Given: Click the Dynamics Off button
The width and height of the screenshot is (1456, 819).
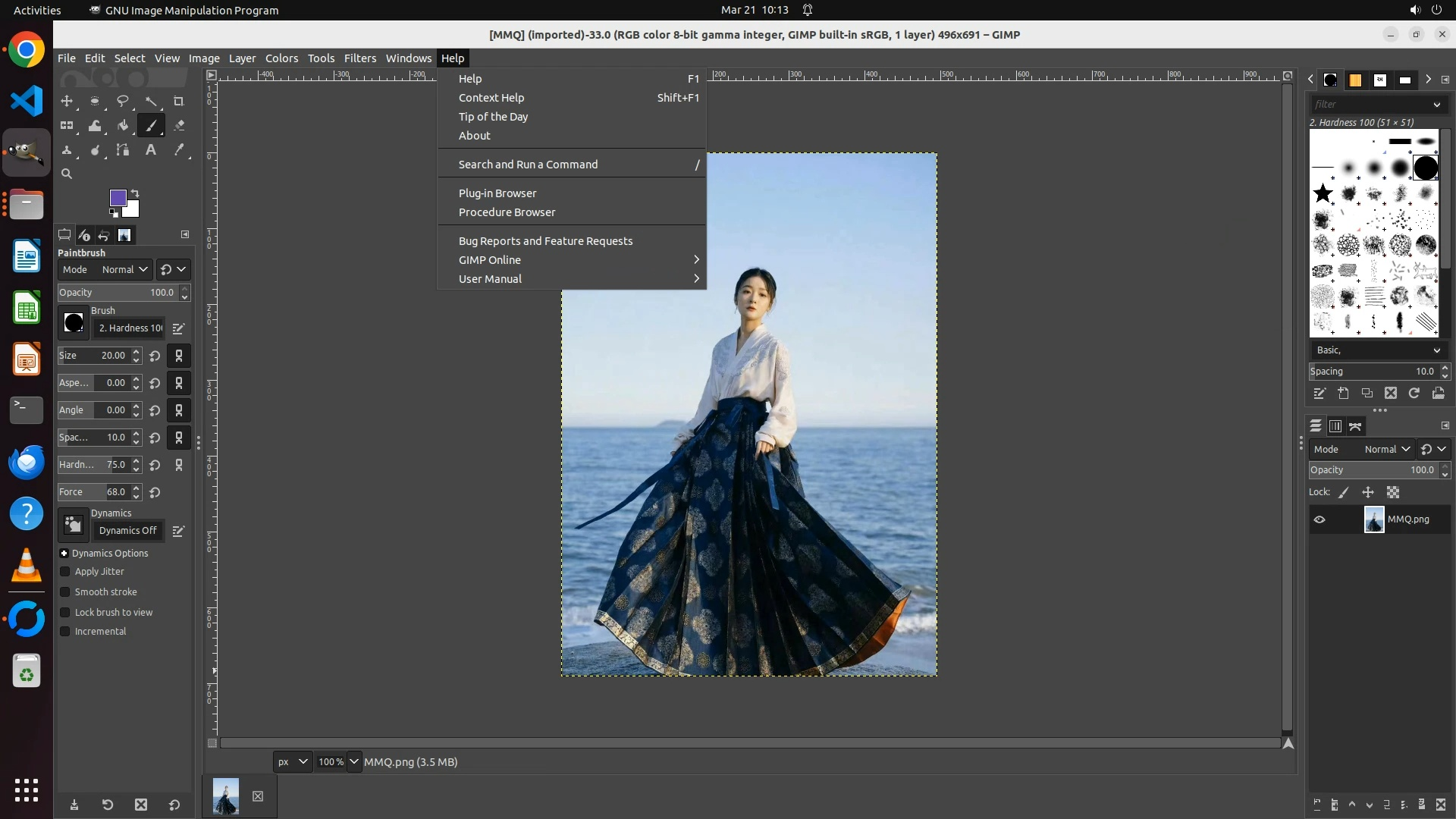Looking at the screenshot, I should [127, 531].
